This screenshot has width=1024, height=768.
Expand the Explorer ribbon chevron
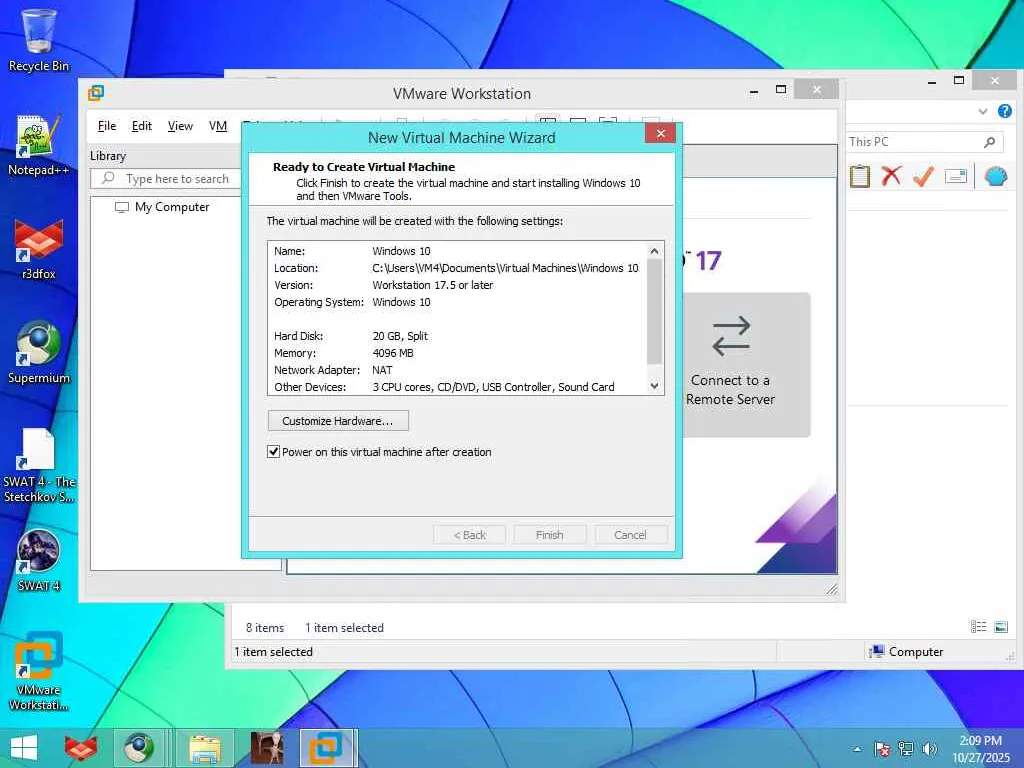[982, 112]
